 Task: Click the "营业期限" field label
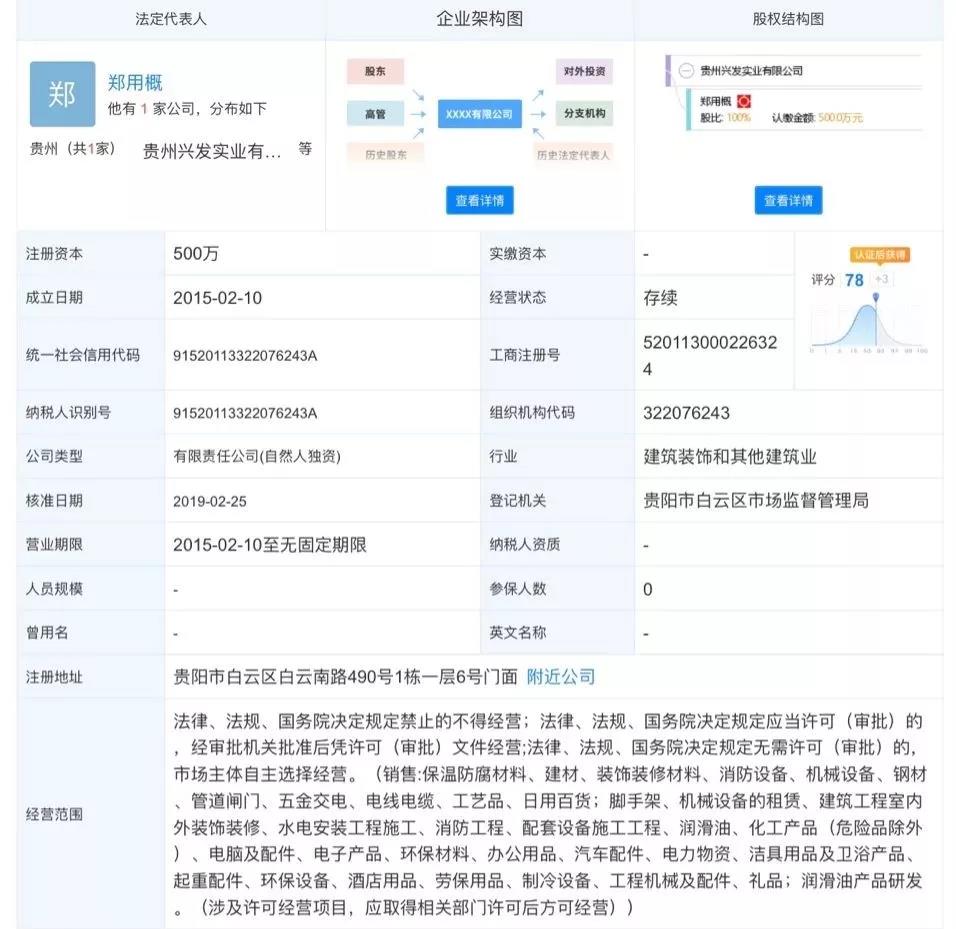tap(54, 544)
